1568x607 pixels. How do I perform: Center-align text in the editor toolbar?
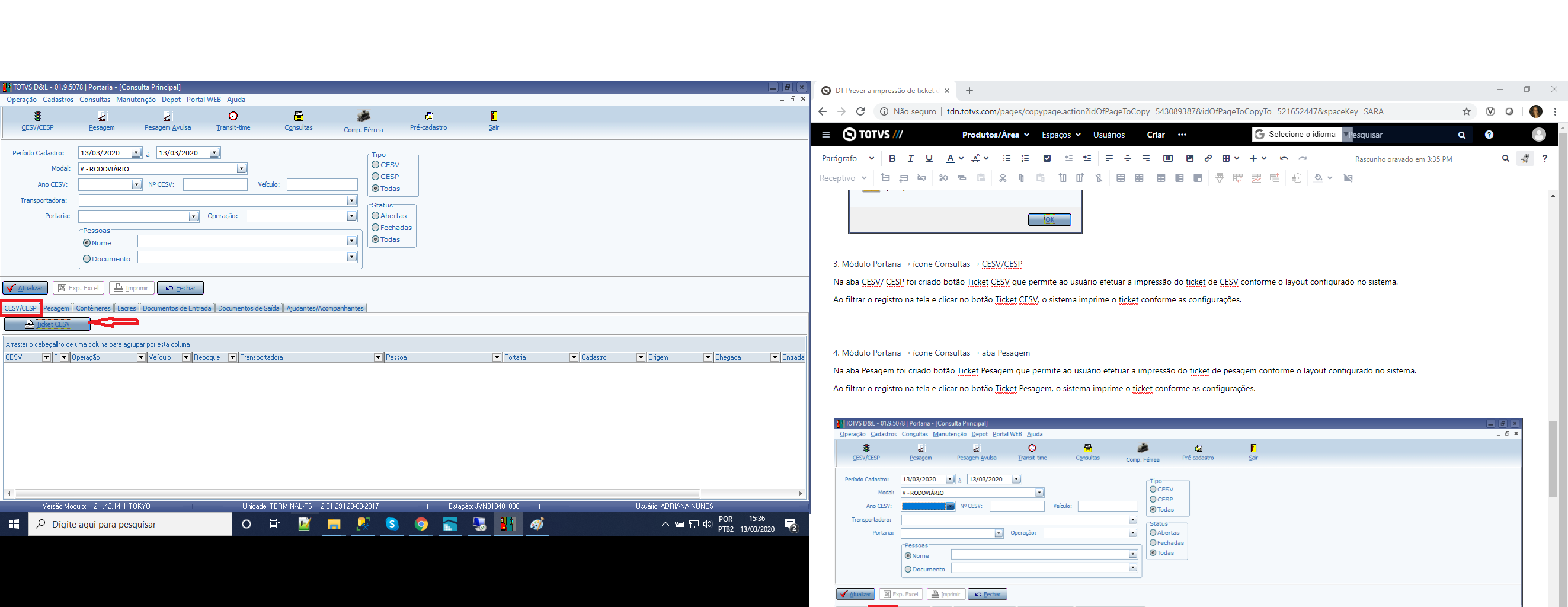coord(1127,159)
